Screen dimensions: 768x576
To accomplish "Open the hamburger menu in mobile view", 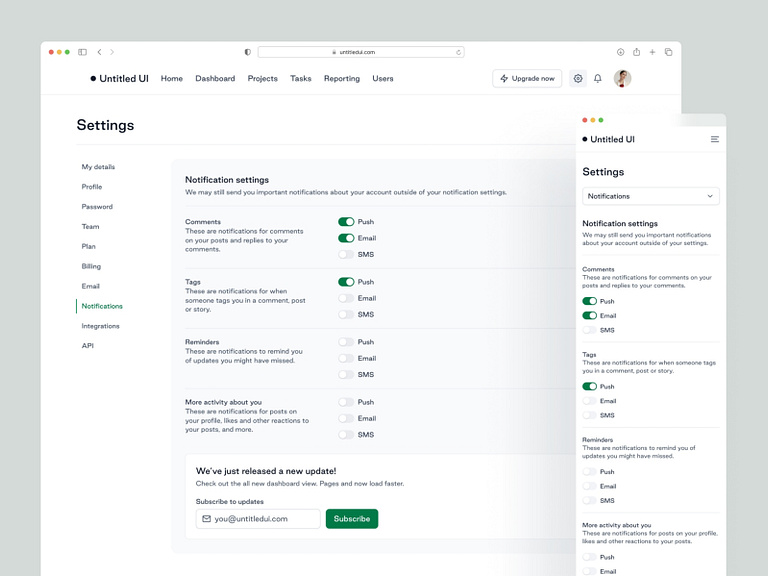I will [715, 139].
